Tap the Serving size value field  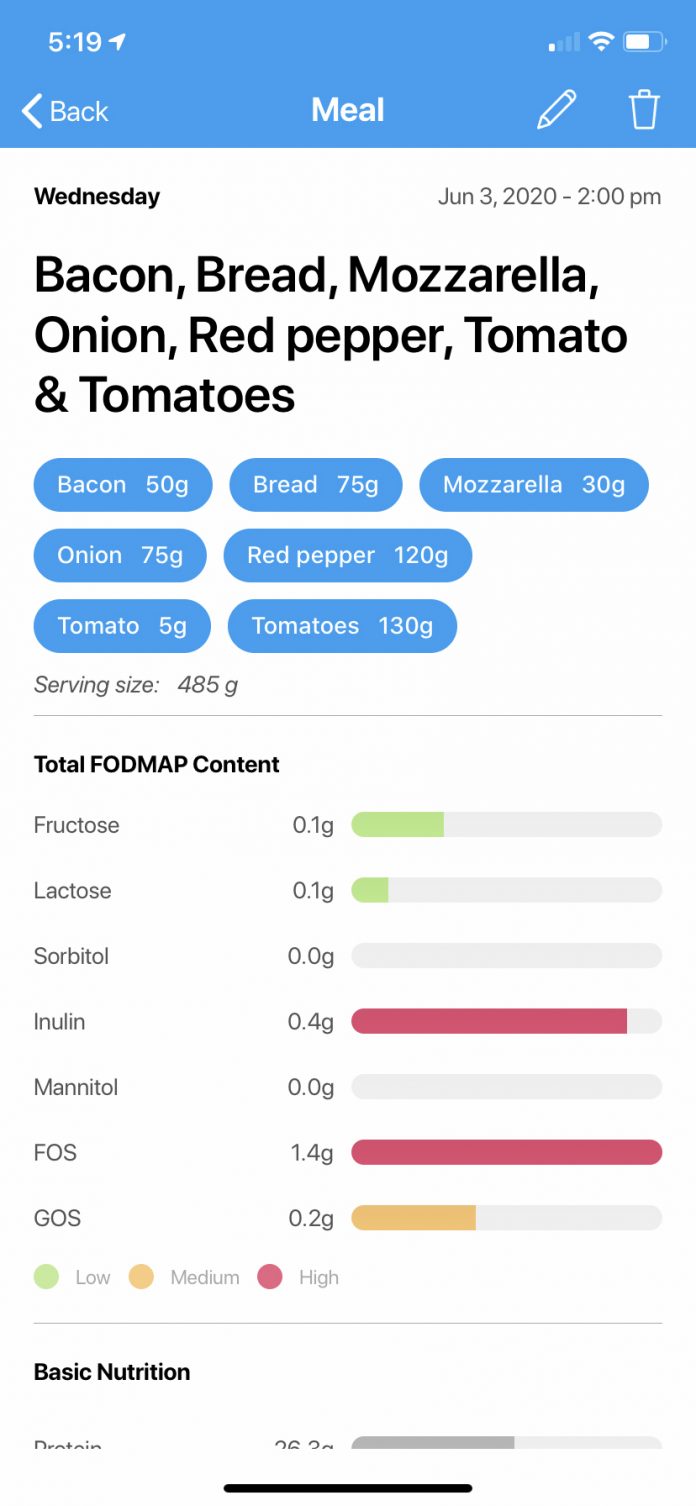click(x=206, y=685)
